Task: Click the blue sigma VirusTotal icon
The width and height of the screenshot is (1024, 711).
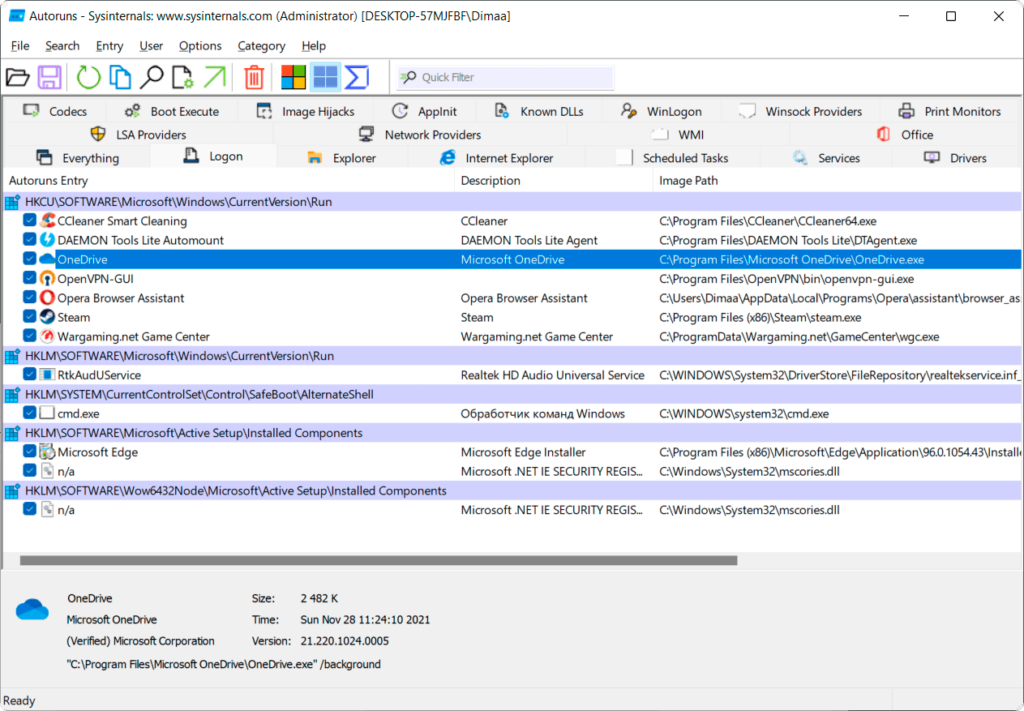Action: [x=357, y=77]
